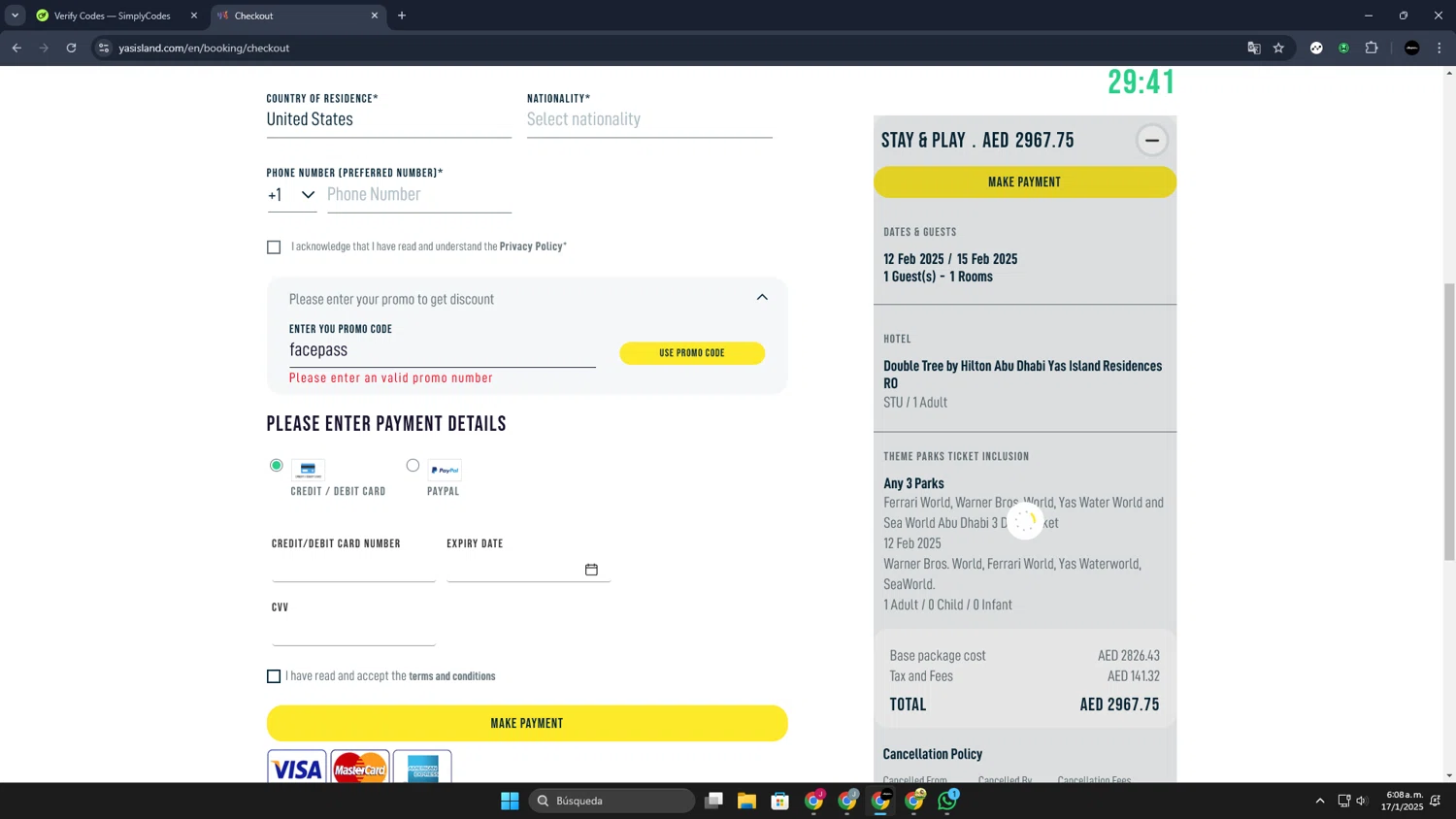Click the page vertical scrollbar
Image resolution: width=1456 pixels, height=819 pixels.
click(1449, 421)
